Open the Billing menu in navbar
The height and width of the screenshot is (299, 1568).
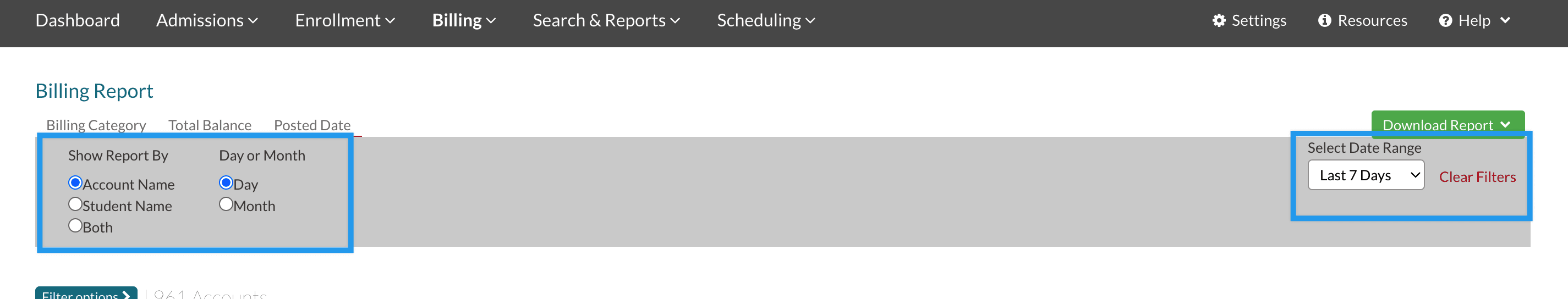pos(463,21)
